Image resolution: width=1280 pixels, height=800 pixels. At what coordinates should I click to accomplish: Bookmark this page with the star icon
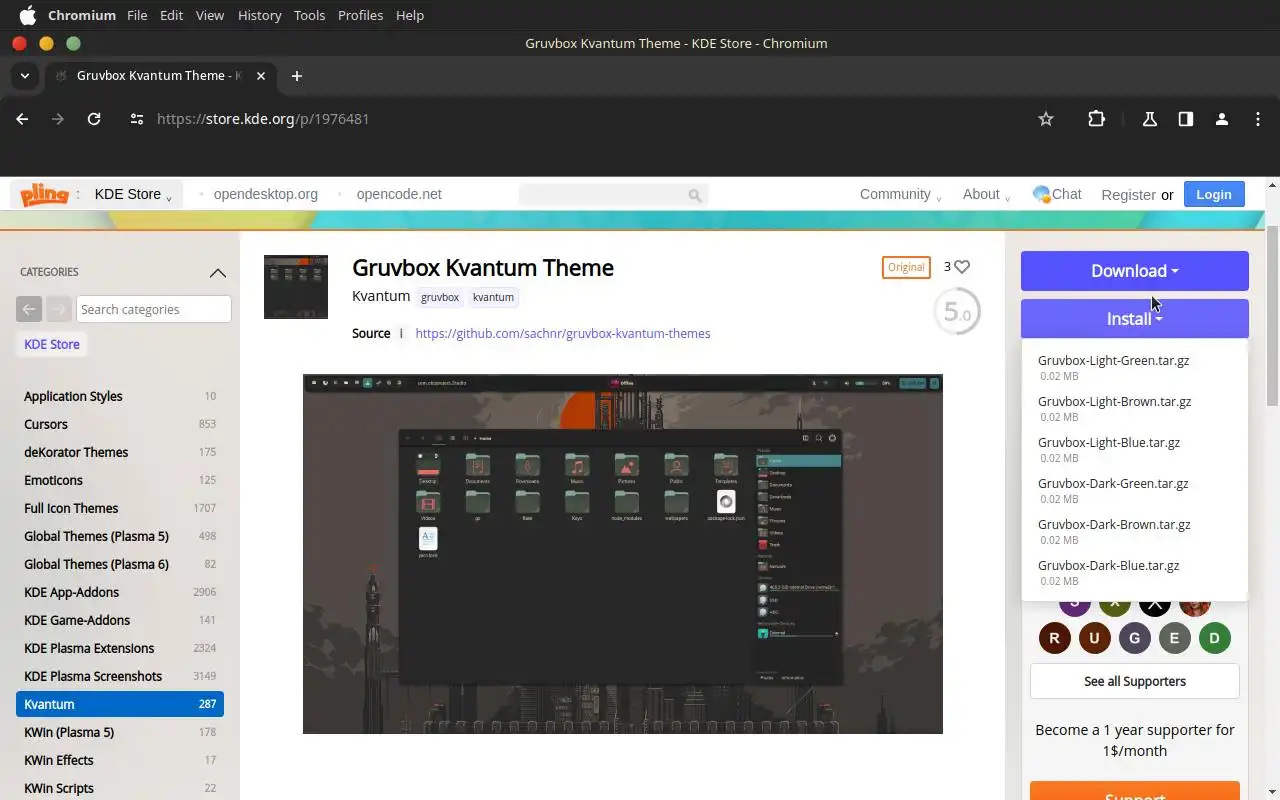click(1046, 119)
